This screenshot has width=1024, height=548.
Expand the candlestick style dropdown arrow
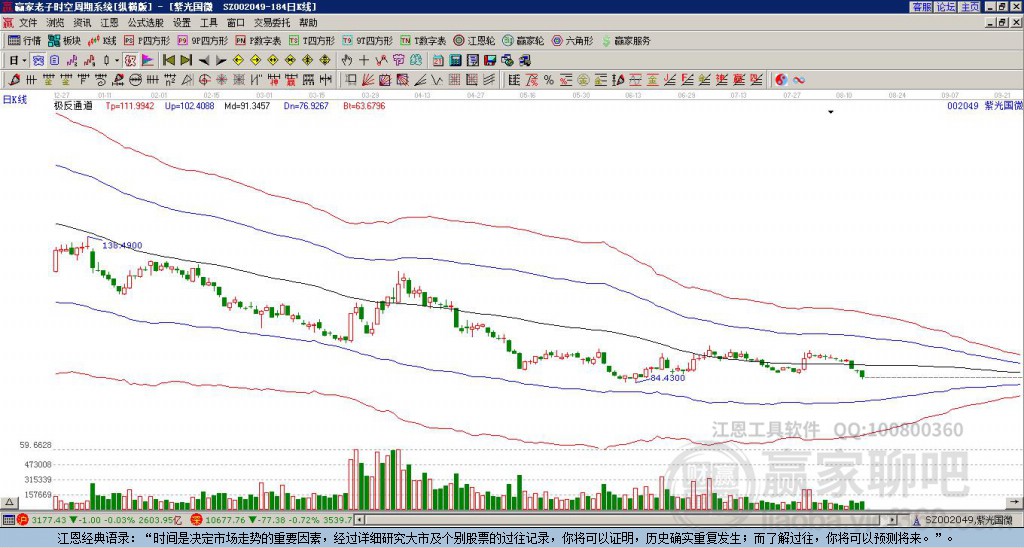click(x=116, y=61)
